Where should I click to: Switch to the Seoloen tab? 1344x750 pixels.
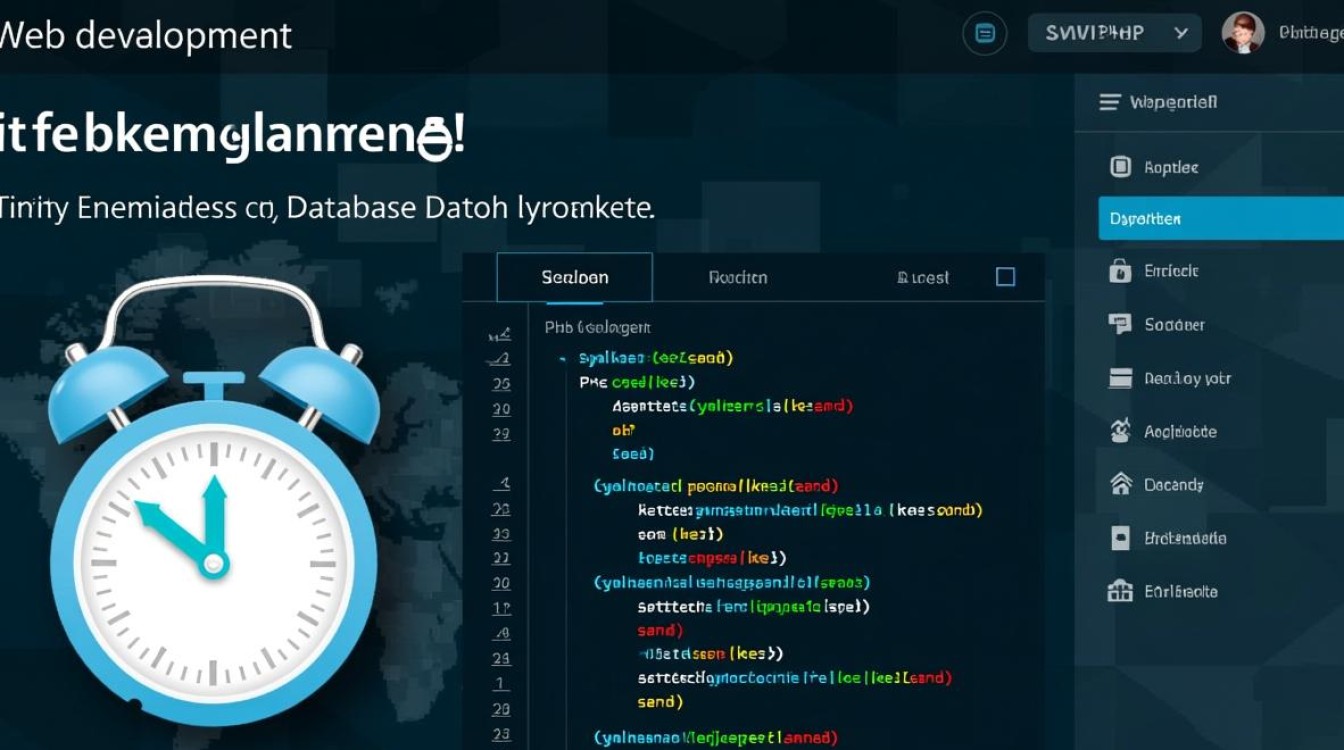pyautogui.click(x=575, y=277)
